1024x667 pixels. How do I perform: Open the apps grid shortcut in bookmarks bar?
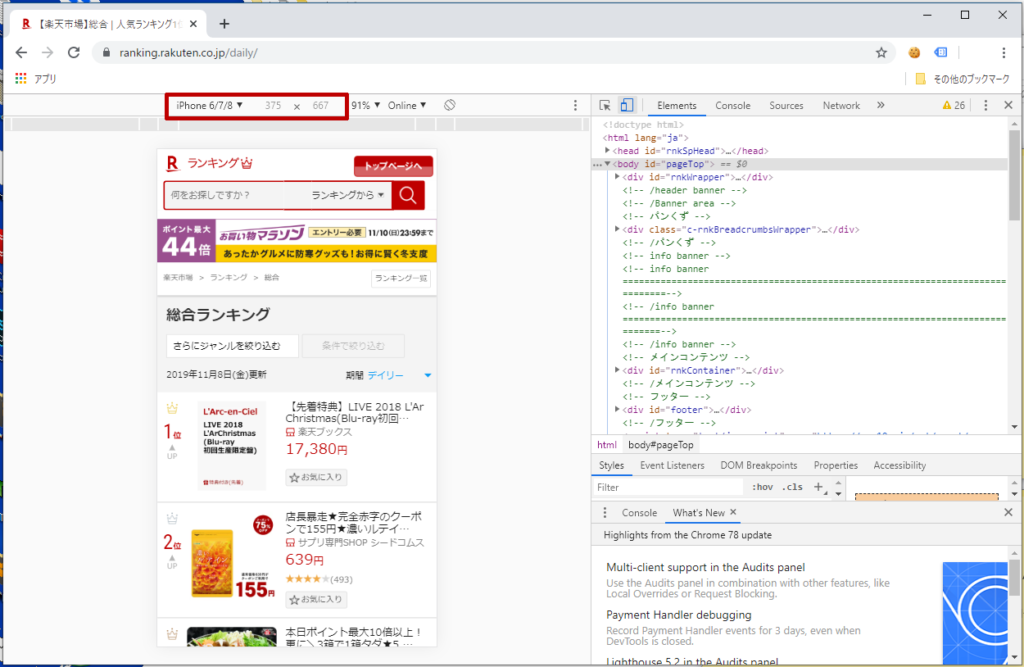21,78
